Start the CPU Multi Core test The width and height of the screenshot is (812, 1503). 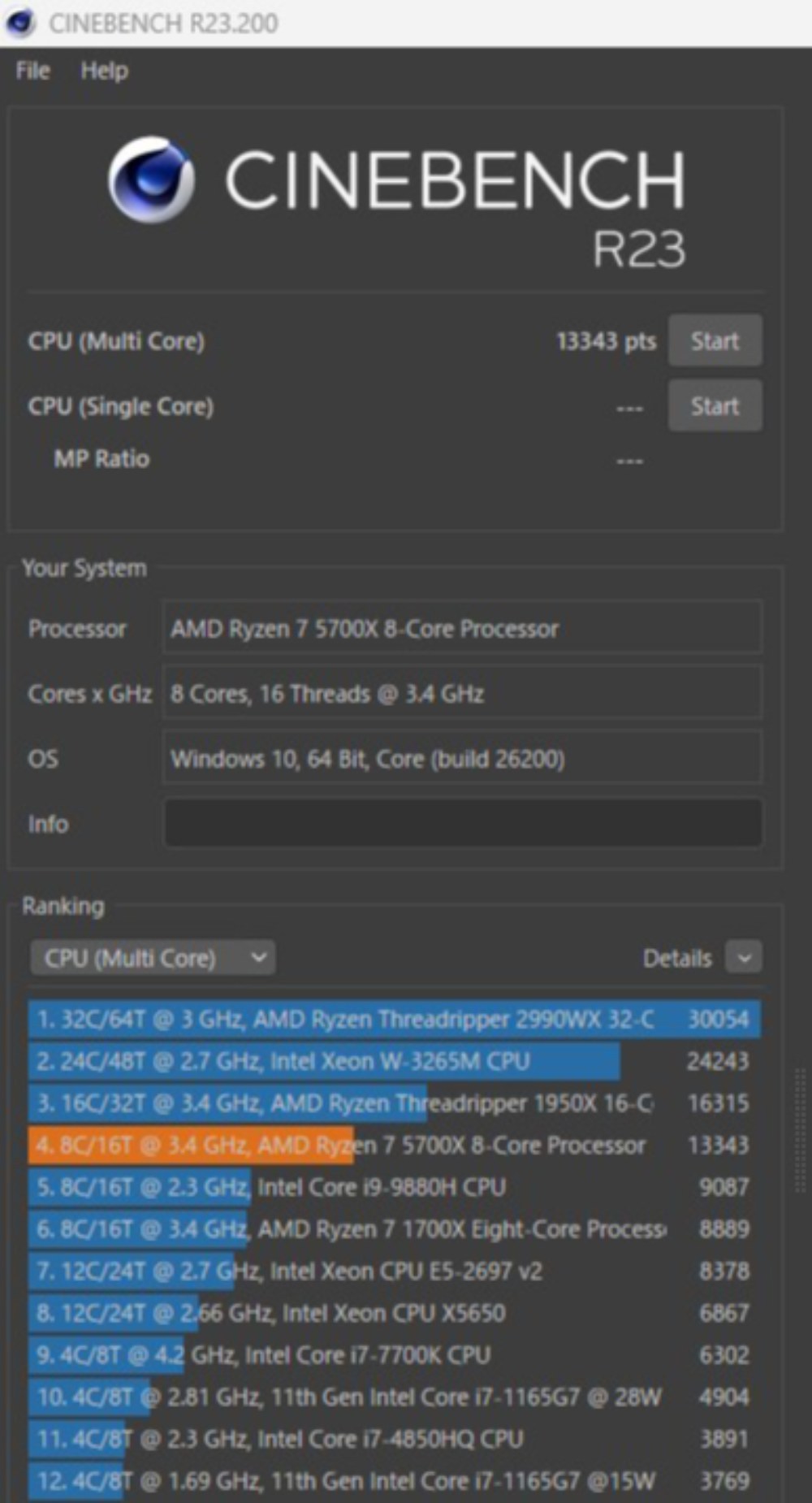point(715,341)
